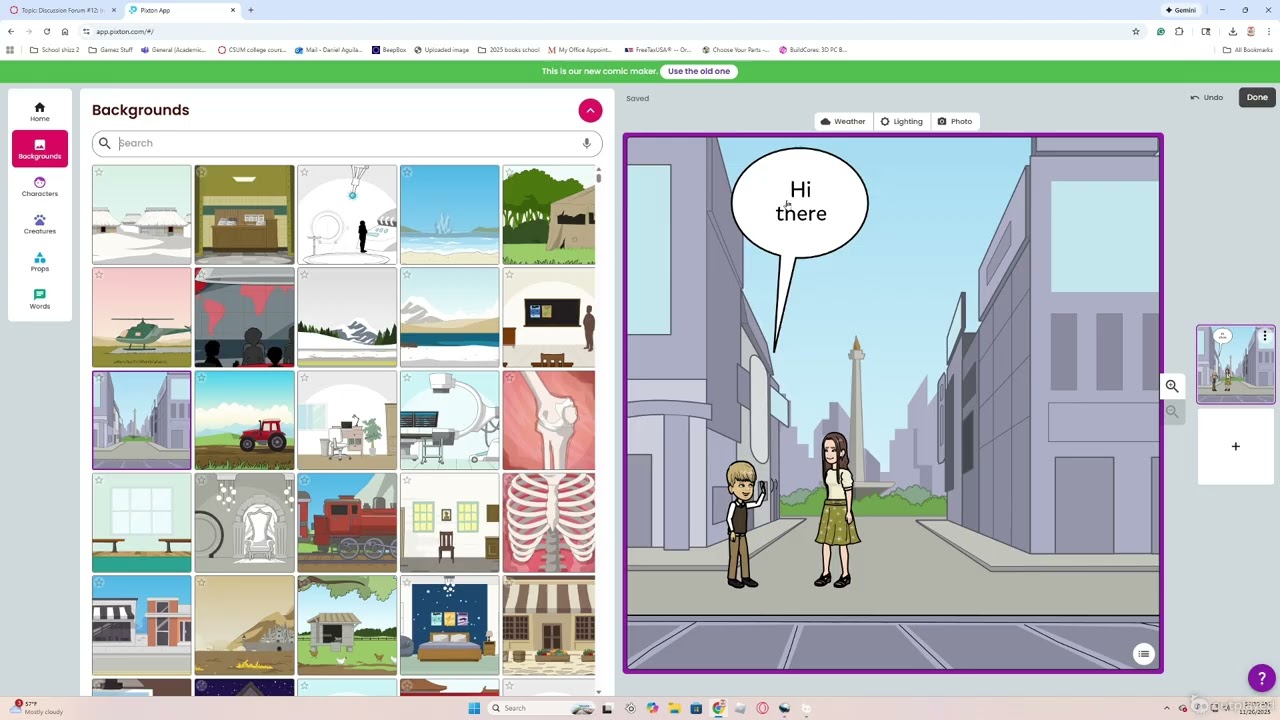Choose the knee joint anatomy background

[549, 420]
